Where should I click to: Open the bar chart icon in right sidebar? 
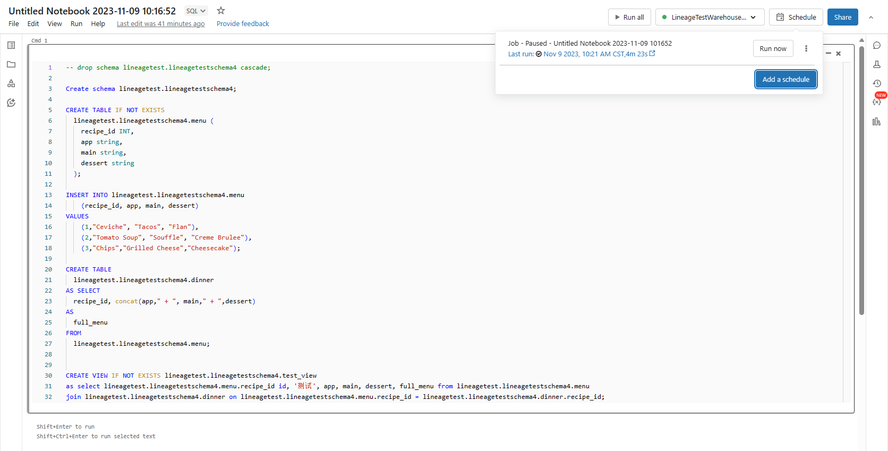[877, 122]
